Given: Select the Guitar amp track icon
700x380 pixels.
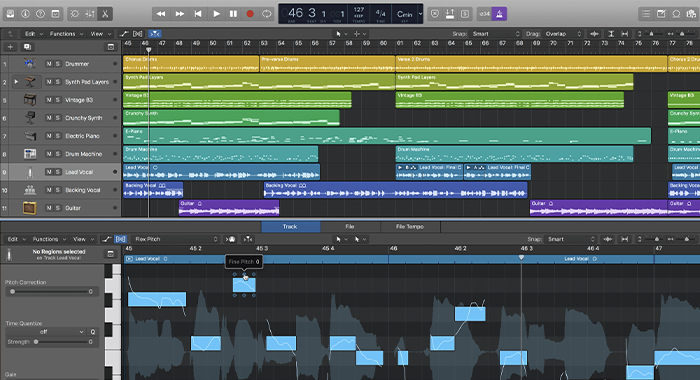Looking at the screenshot, I should (x=29, y=208).
